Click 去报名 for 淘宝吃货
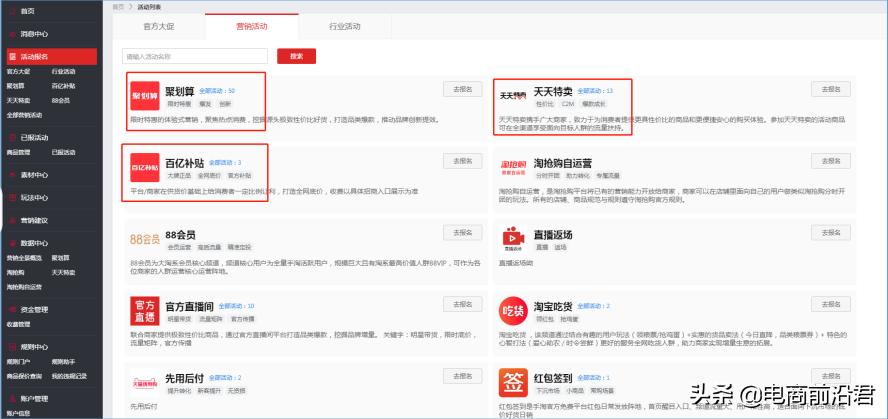The height and width of the screenshot is (419, 888). click(831, 304)
